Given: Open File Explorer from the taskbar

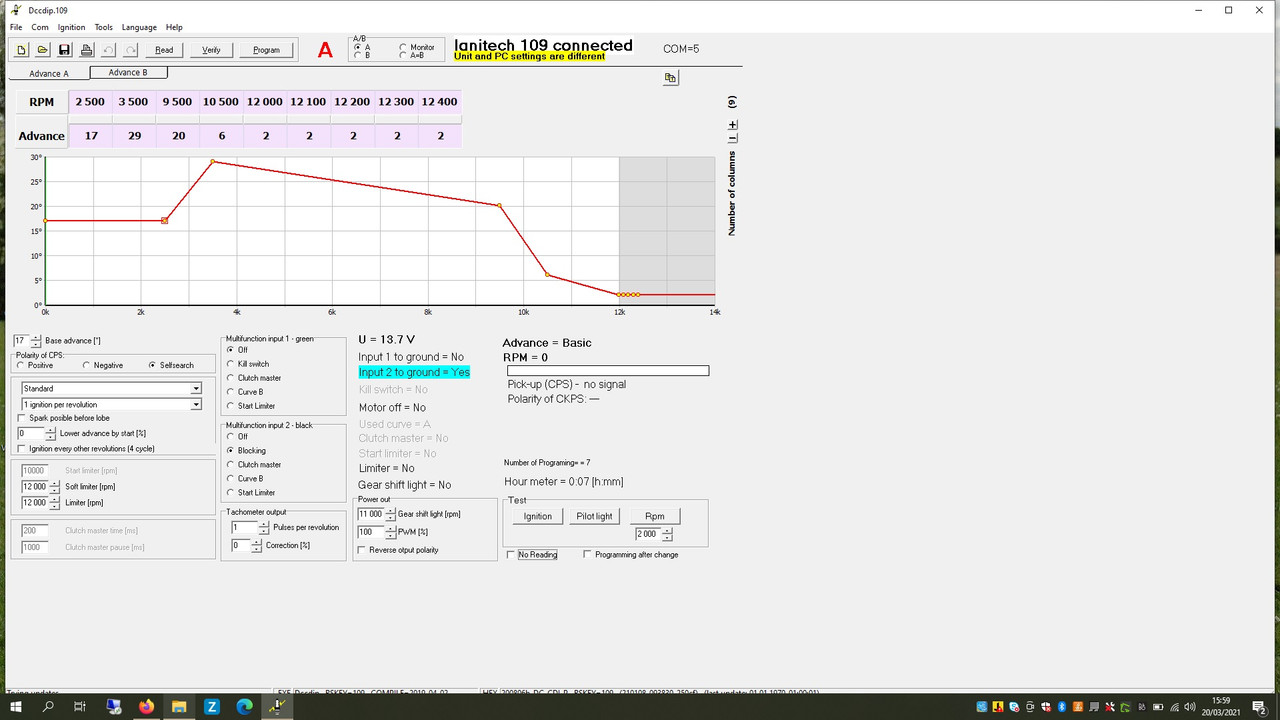Looking at the screenshot, I should tap(179, 706).
